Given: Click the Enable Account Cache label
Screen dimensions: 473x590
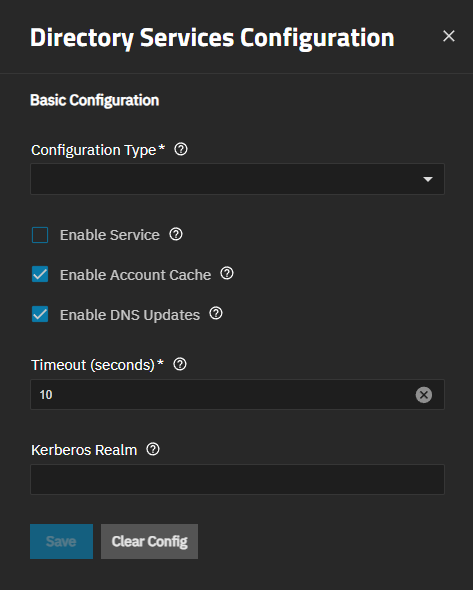Looking at the screenshot, I should point(135,275).
